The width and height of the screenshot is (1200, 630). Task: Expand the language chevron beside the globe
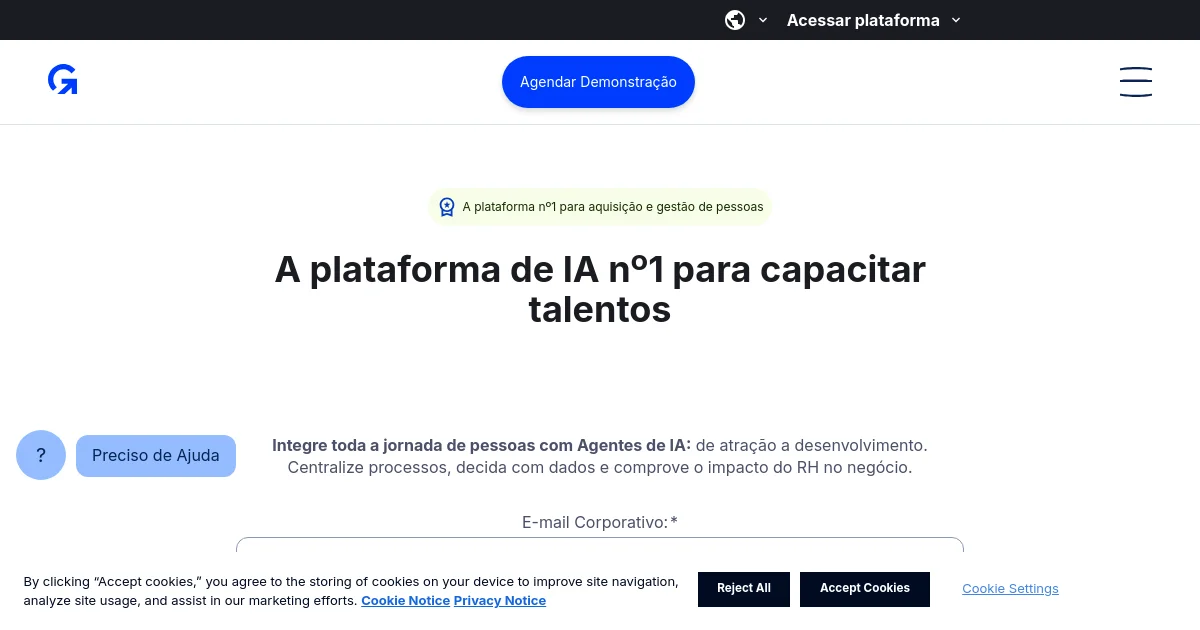763,20
